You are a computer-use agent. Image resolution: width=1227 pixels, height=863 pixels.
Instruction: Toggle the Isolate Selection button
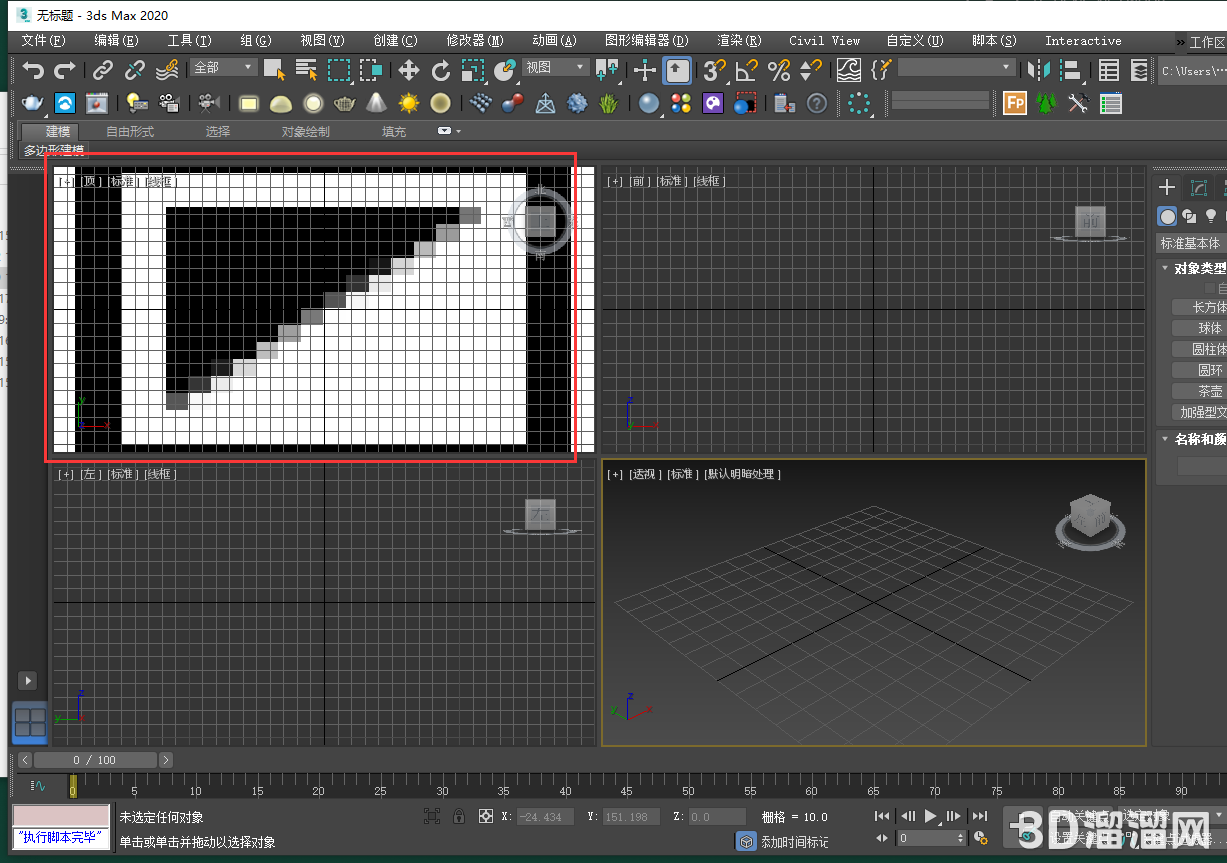tap(432, 816)
